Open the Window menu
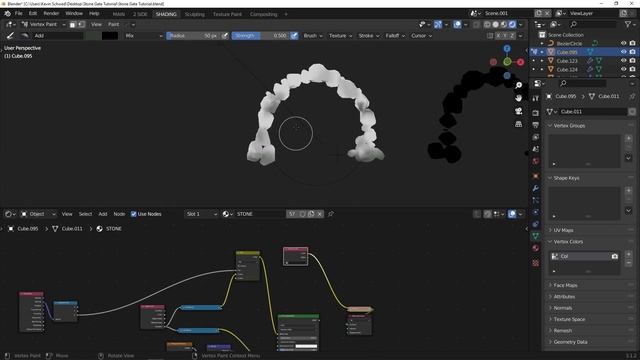The image size is (640, 360). pos(74,13)
